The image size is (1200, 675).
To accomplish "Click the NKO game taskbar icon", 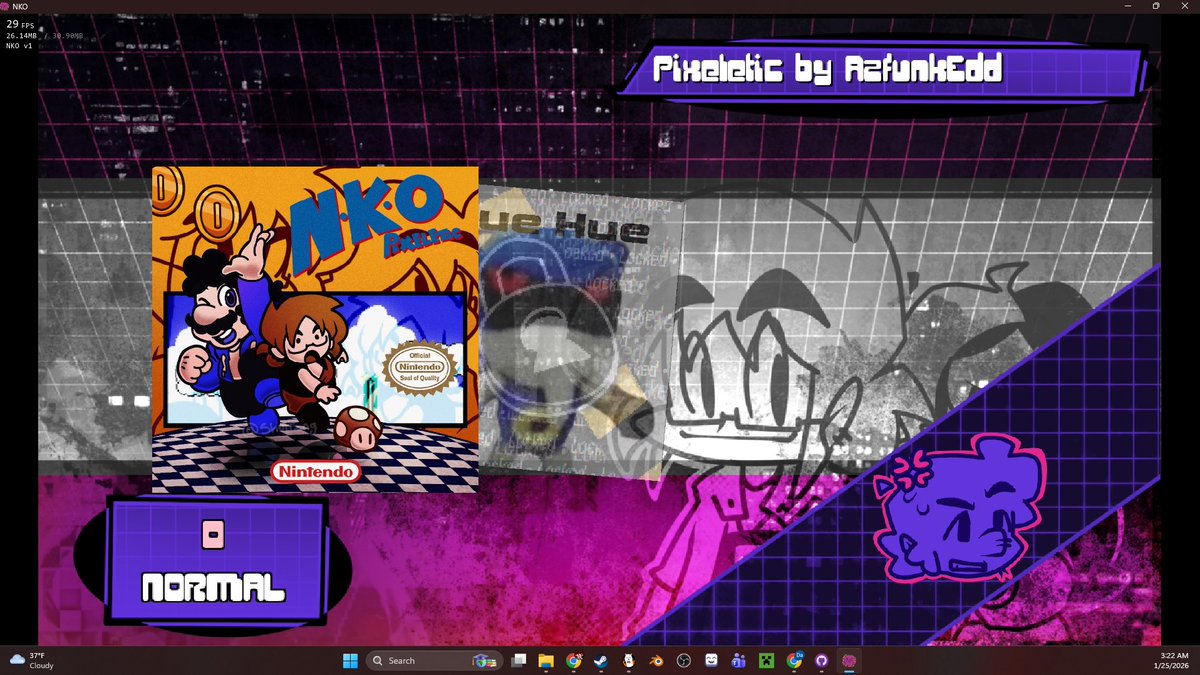I will 849,661.
